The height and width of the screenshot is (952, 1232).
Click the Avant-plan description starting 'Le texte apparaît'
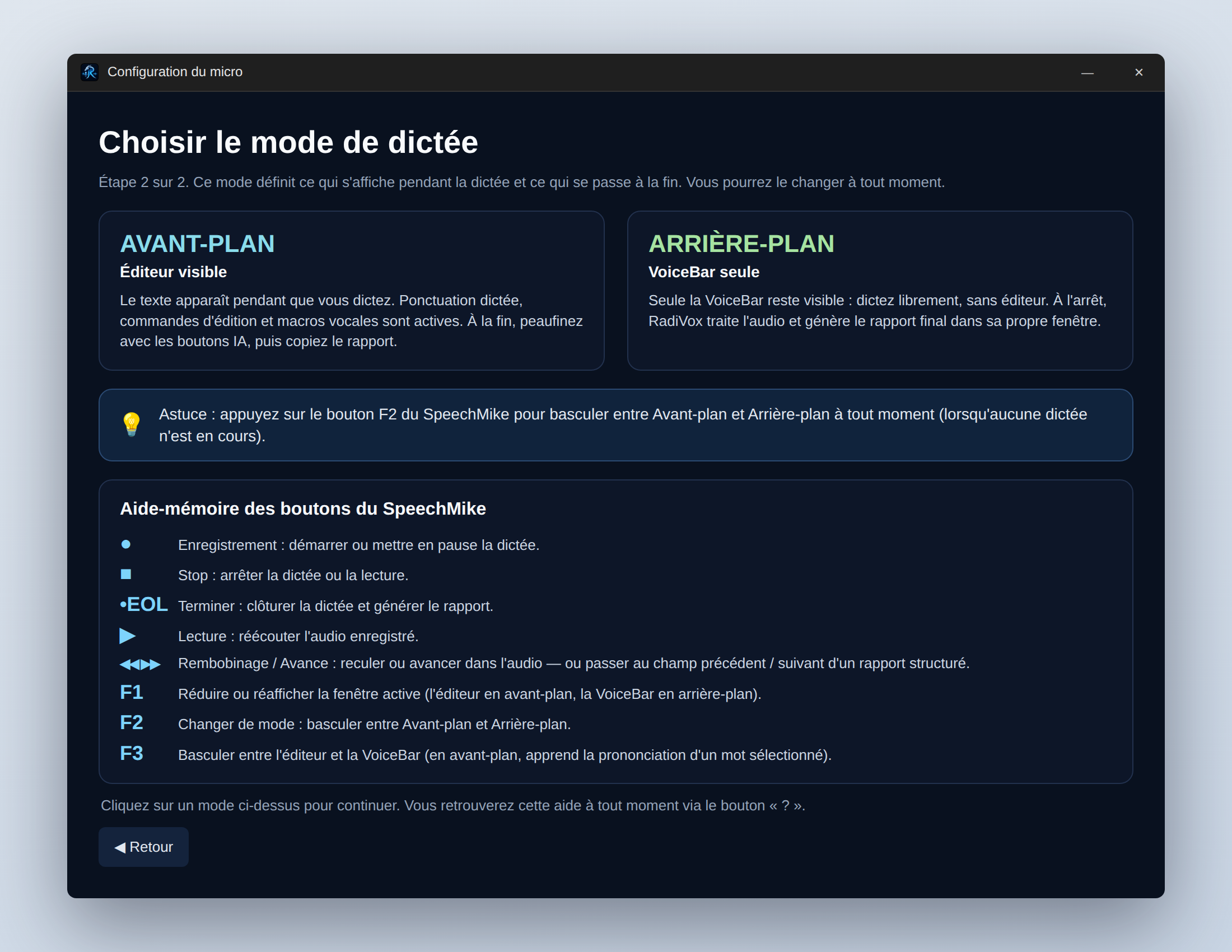[351, 320]
